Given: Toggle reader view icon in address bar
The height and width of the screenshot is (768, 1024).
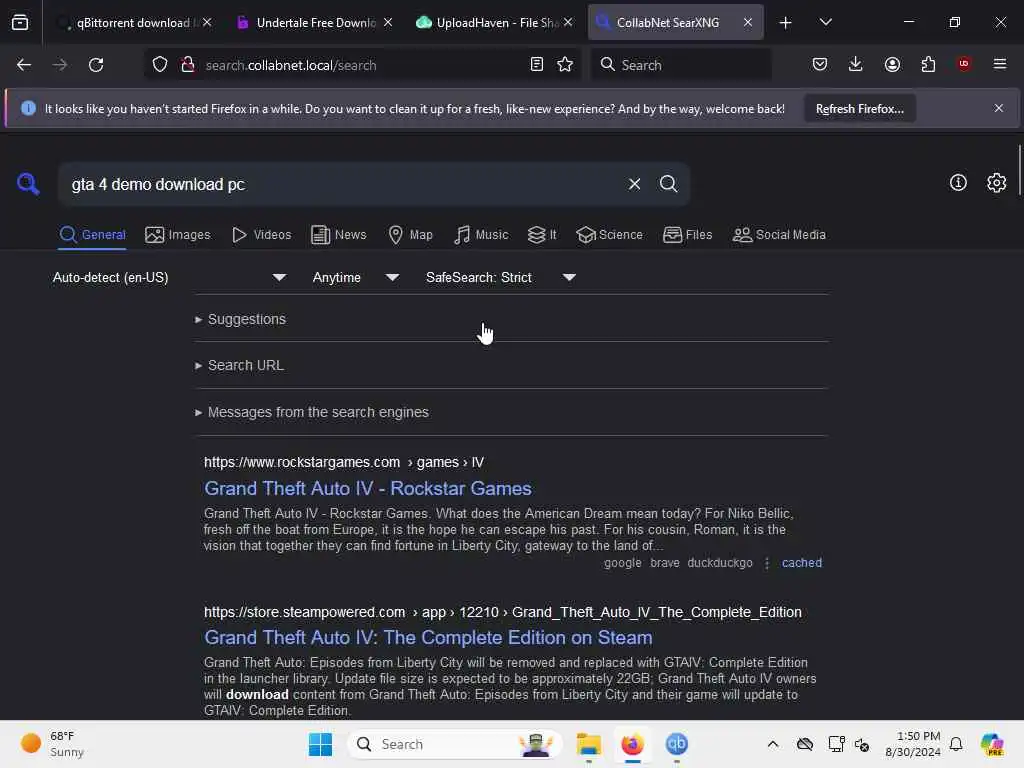Looking at the screenshot, I should [x=537, y=65].
